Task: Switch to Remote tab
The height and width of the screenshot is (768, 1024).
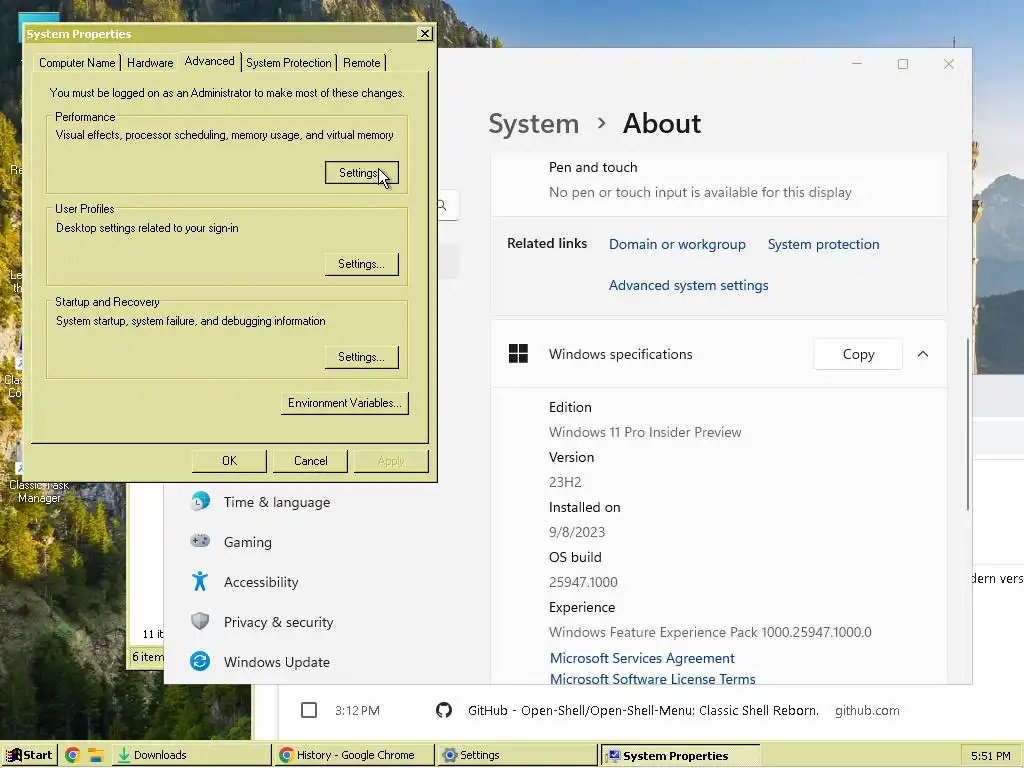Action: pos(361,63)
